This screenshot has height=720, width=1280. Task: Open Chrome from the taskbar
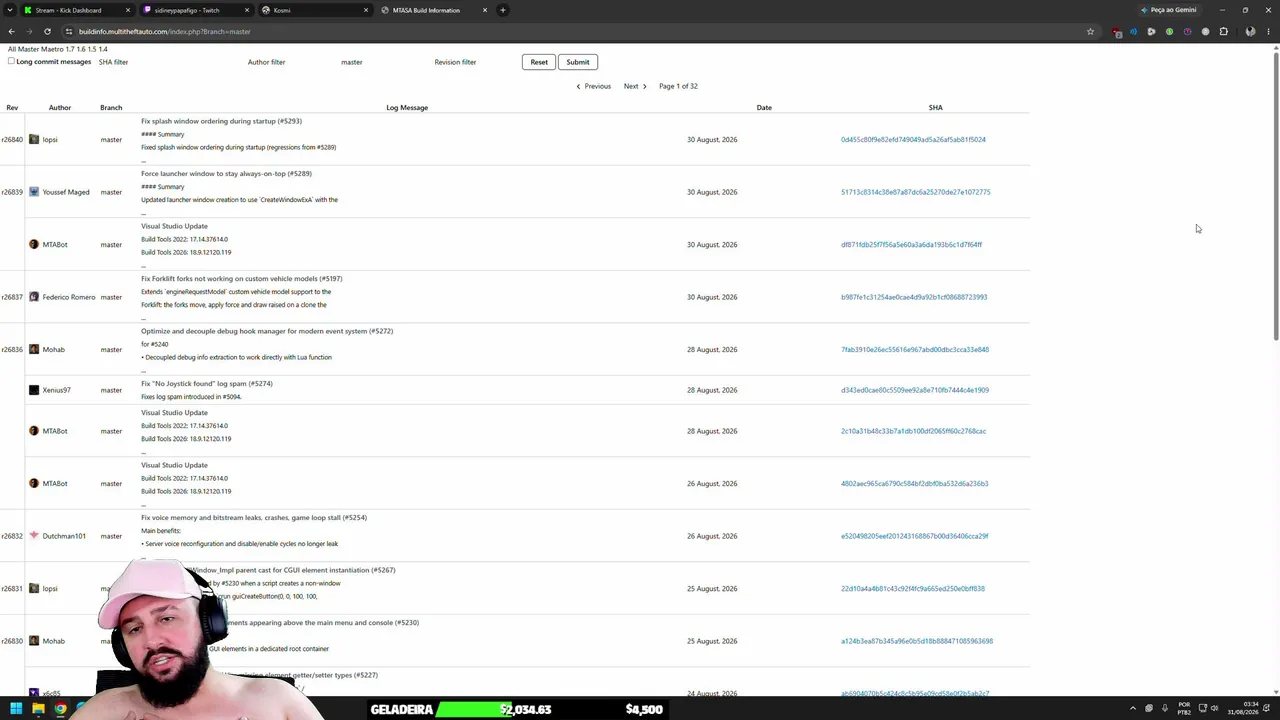click(60, 709)
